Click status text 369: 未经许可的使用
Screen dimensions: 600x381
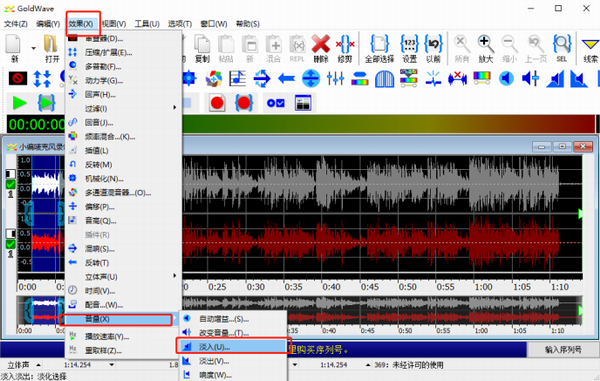(x=408, y=365)
